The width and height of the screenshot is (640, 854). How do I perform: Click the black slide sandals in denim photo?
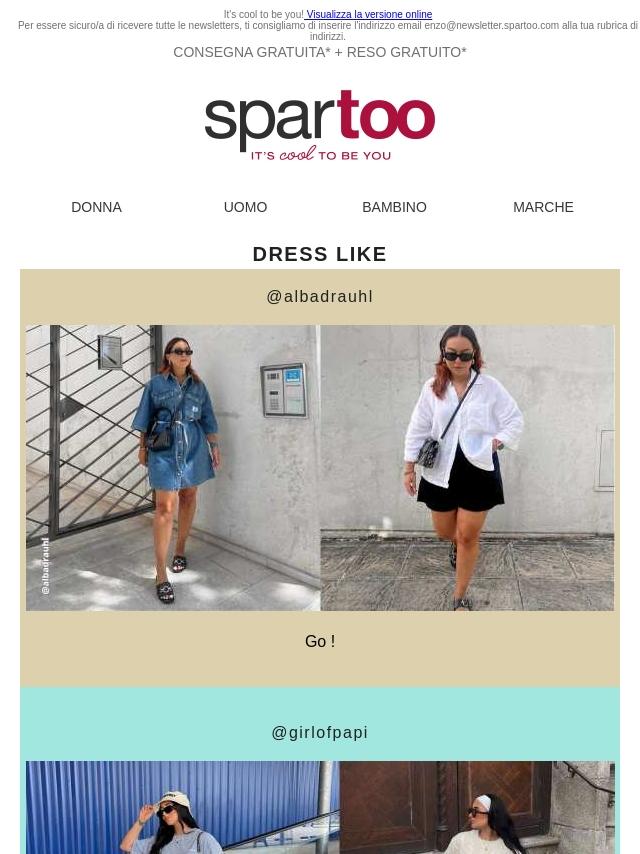166,591
